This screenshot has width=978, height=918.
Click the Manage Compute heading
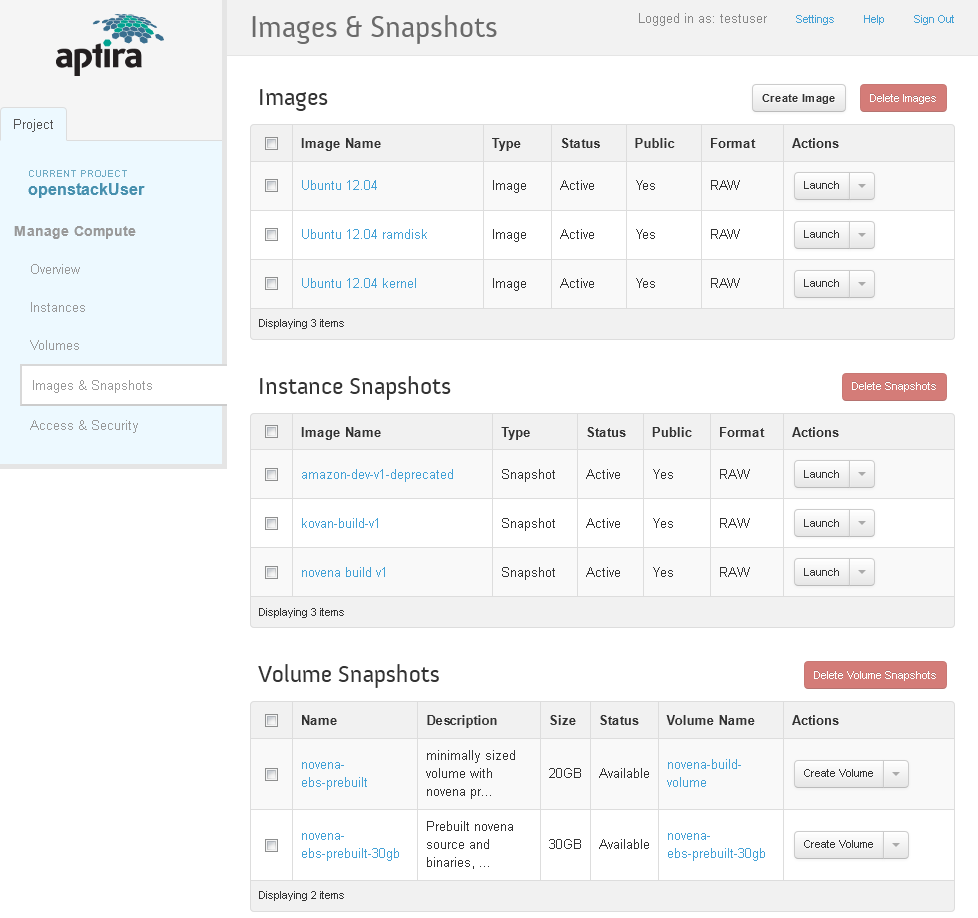pyautogui.click(x=74, y=231)
